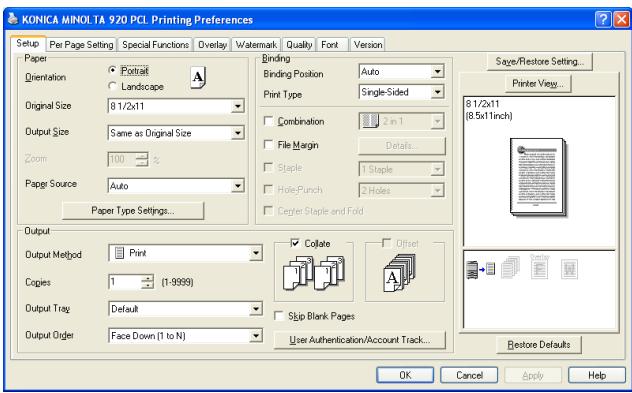Click the greyed watermark icon
632x393 pixels.
[569, 269]
